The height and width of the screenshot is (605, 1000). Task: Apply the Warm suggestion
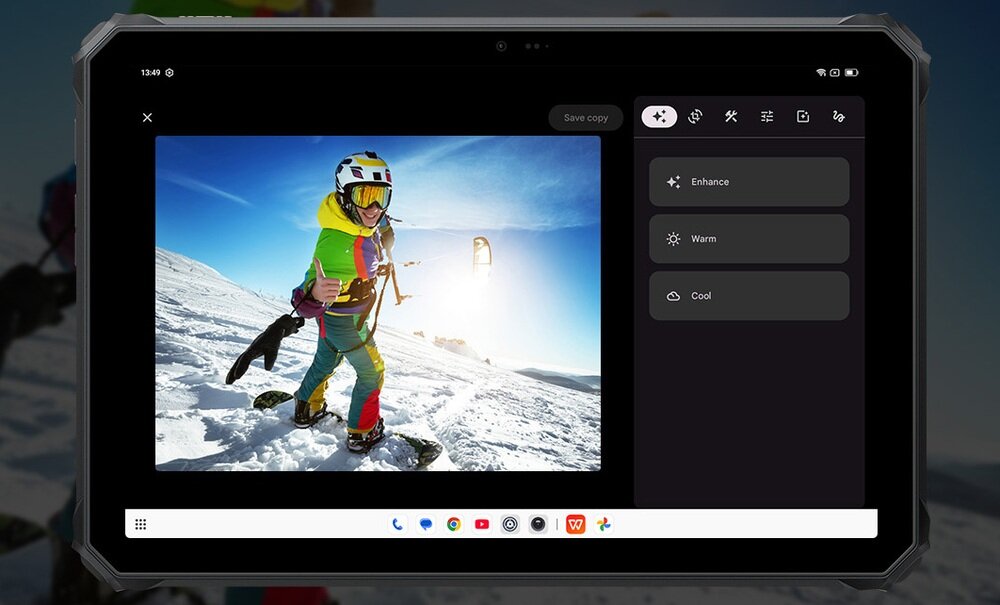[x=749, y=239]
